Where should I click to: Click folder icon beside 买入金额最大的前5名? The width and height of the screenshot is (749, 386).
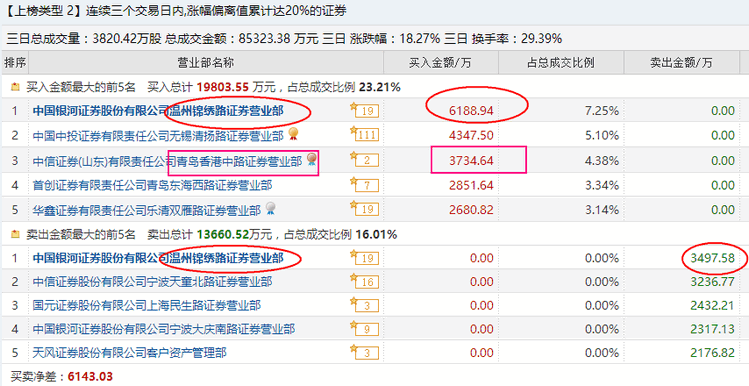pyautogui.click(x=15, y=87)
